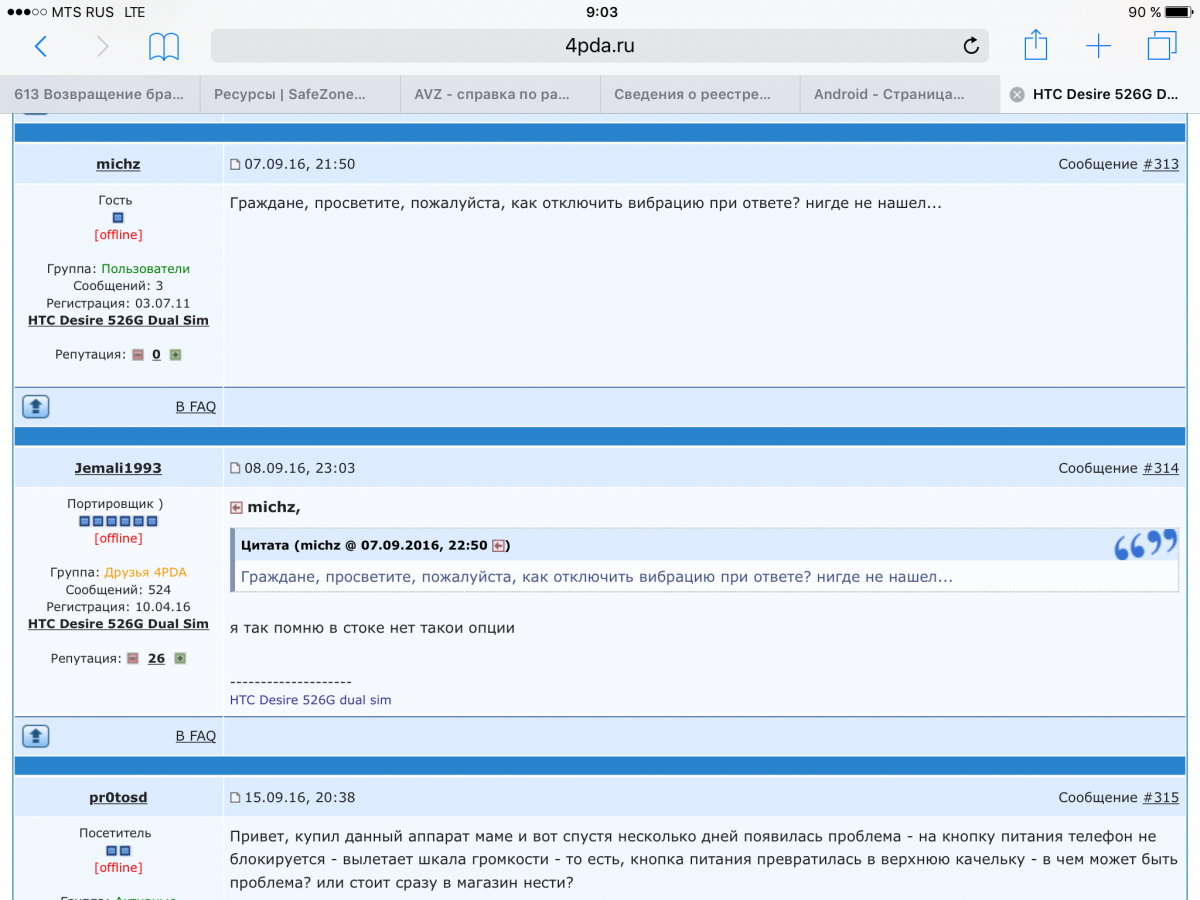Tap the Safari forward arrow
Image resolution: width=1200 pixels, height=900 pixels.
102,46
